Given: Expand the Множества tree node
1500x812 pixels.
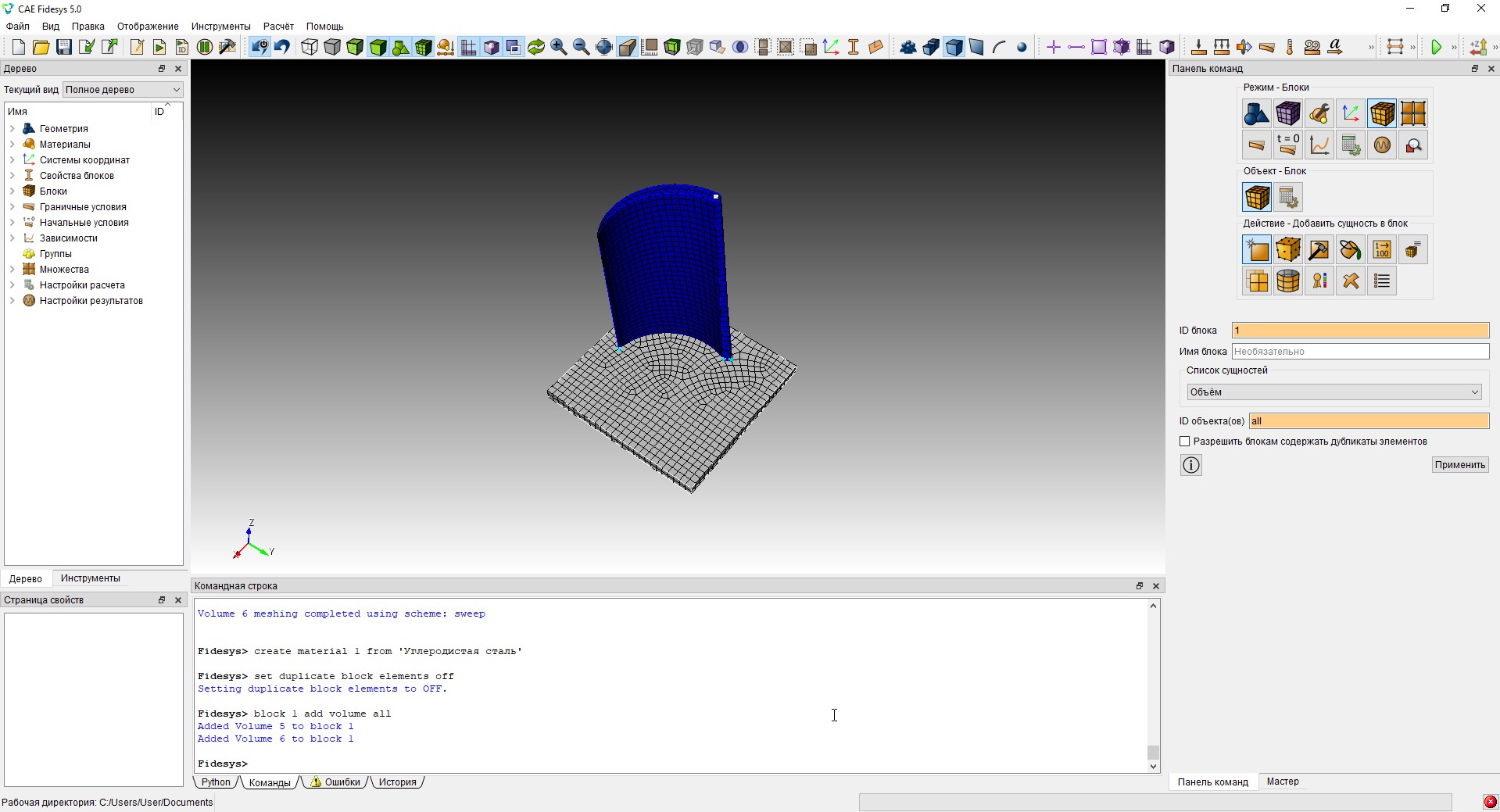Looking at the screenshot, I should [x=13, y=270].
